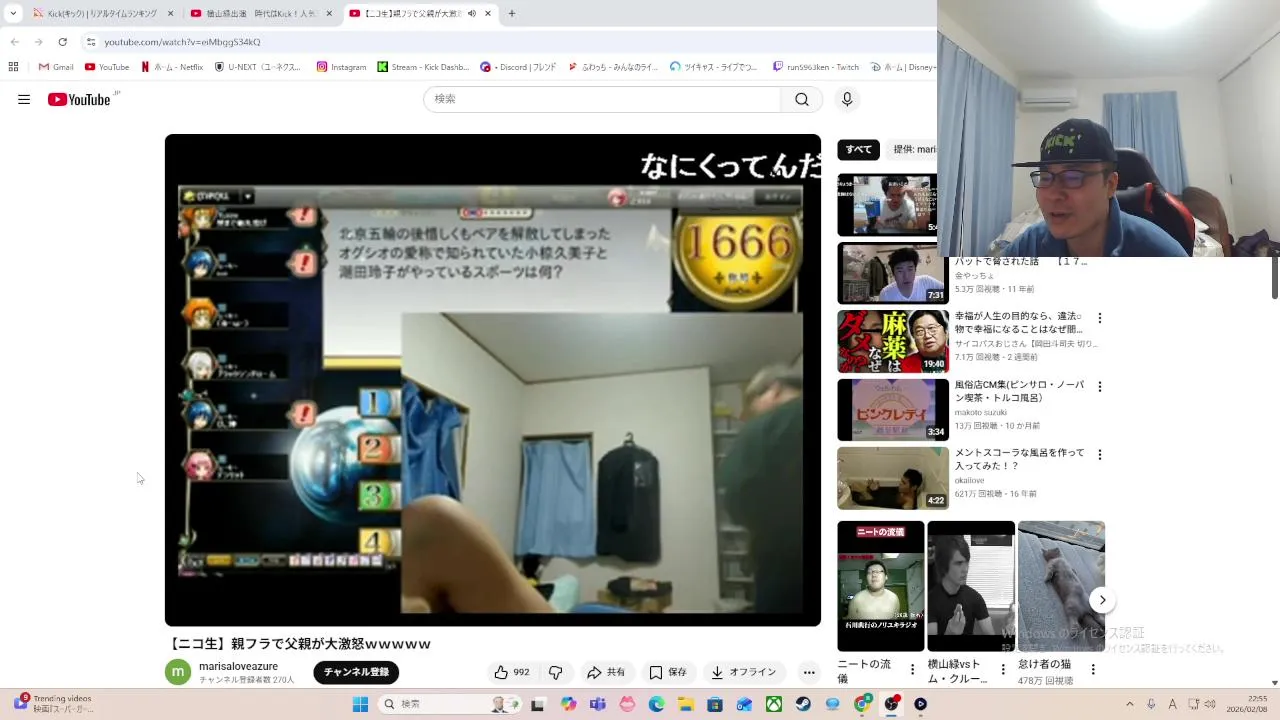Image resolution: width=1280 pixels, height=720 pixels.
Task: Open 幸福が人生の目的なら recommended video
Action: pyautogui.click(x=1018, y=323)
